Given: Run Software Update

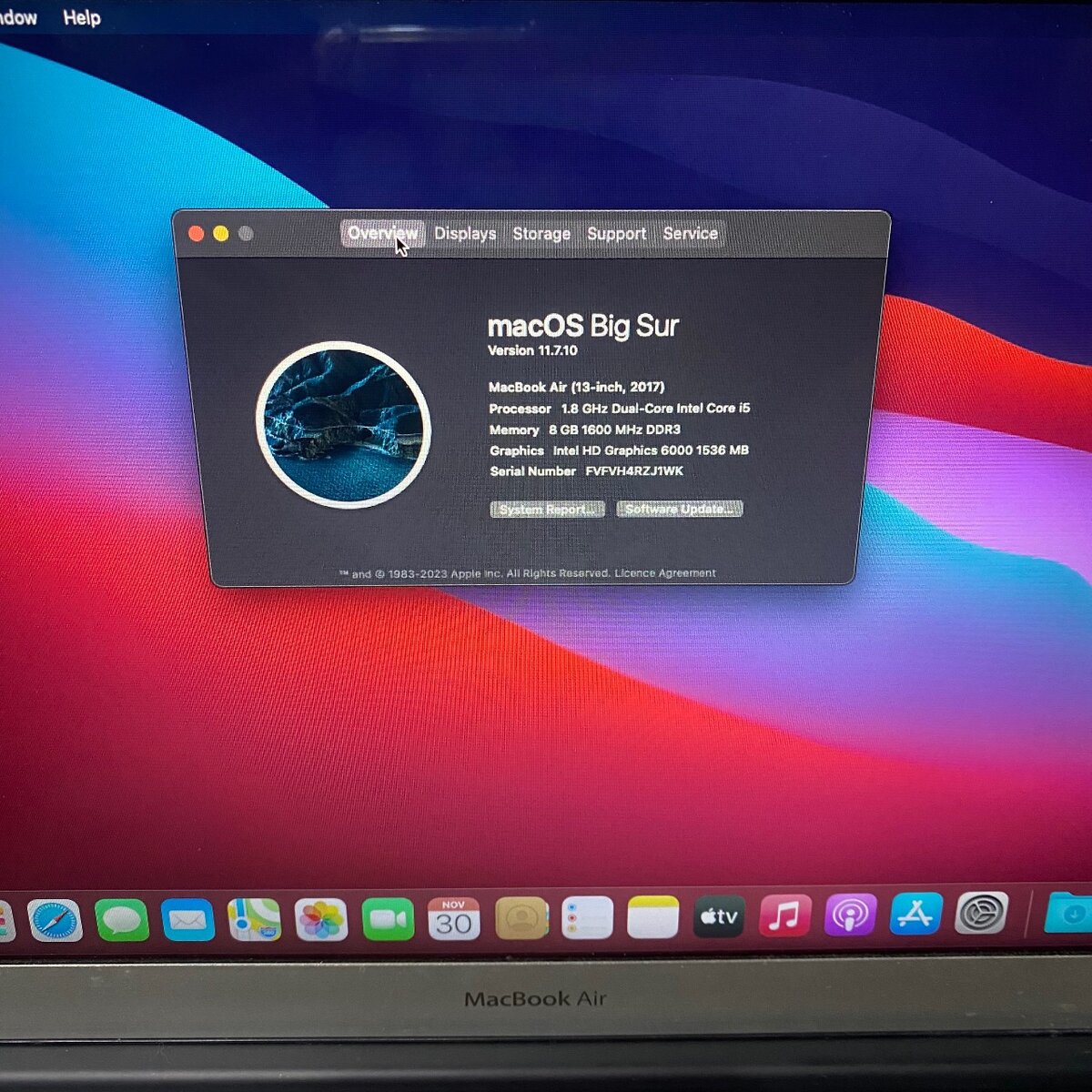Looking at the screenshot, I should coord(679,510).
